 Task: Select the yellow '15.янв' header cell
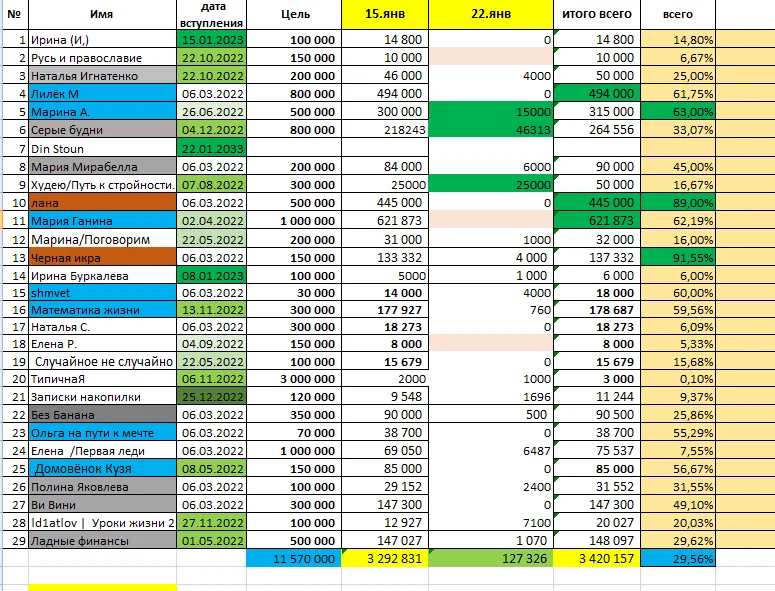click(385, 14)
